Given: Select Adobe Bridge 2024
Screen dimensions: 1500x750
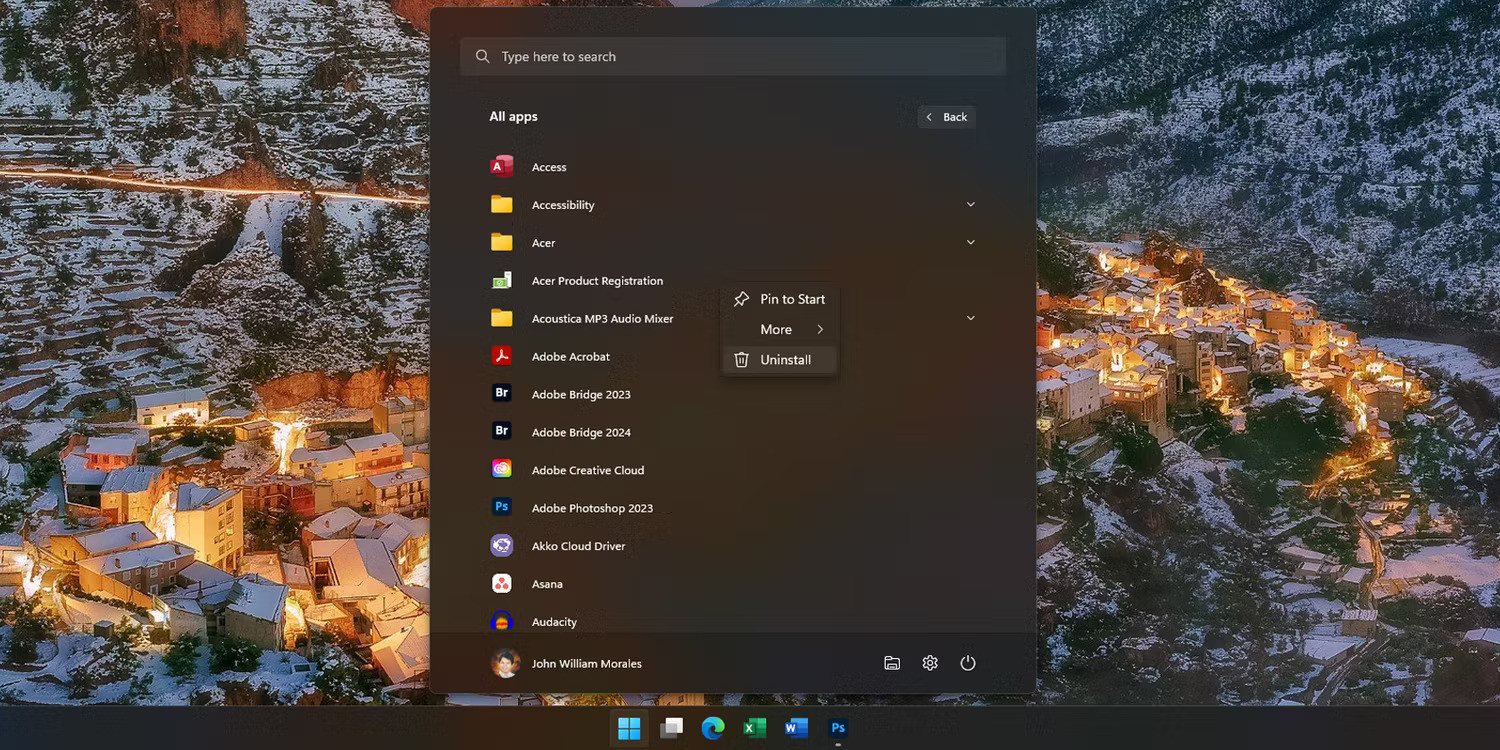Looking at the screenshot, I should click(581, 432).
